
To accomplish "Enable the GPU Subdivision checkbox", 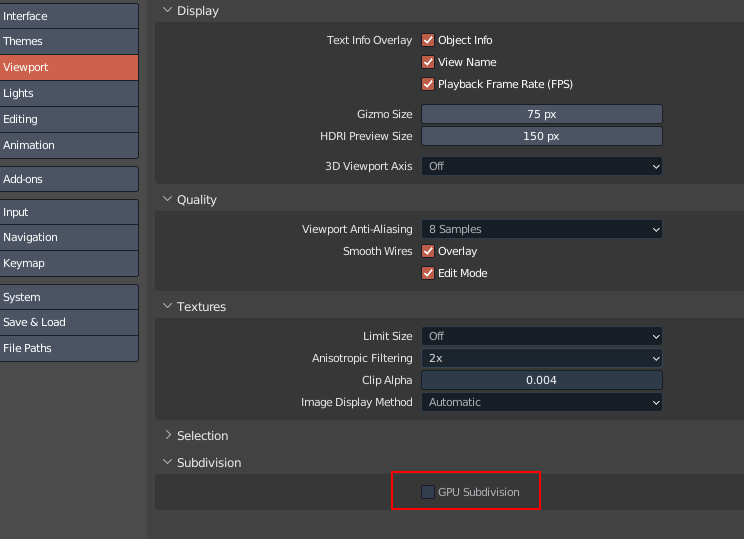I will pyautogui.click(x=428, y=492).
